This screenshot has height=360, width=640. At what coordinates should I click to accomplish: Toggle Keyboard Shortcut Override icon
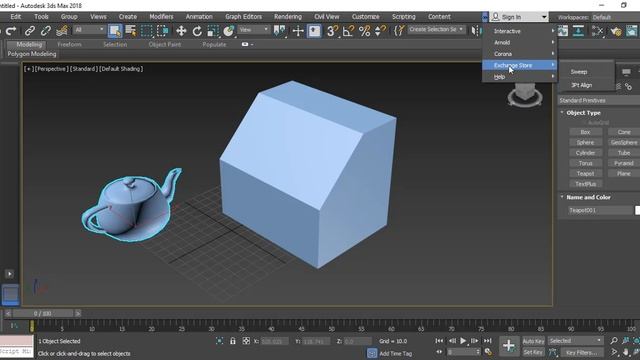pyautogui.click(x=314, y=31)
